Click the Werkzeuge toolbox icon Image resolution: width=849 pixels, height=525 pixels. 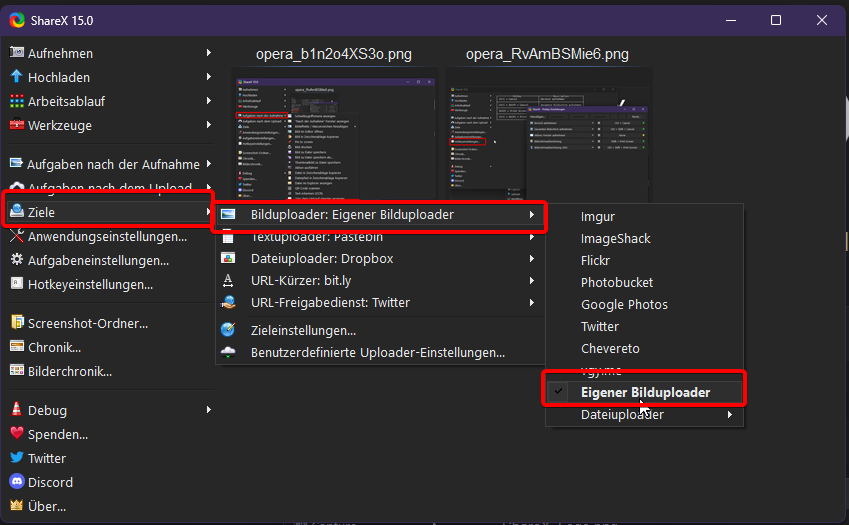point(17,125)
